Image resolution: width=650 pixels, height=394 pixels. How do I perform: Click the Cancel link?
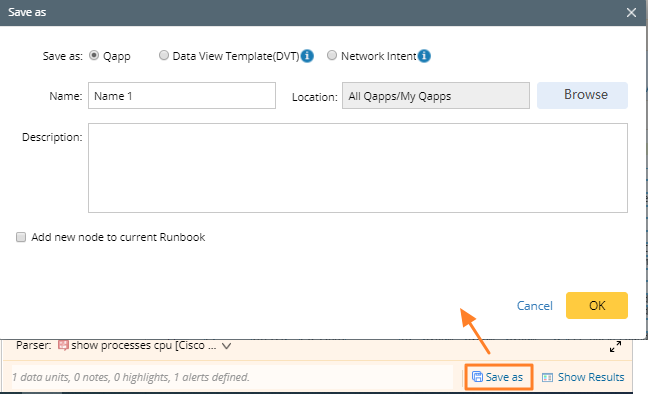[534, 306]
